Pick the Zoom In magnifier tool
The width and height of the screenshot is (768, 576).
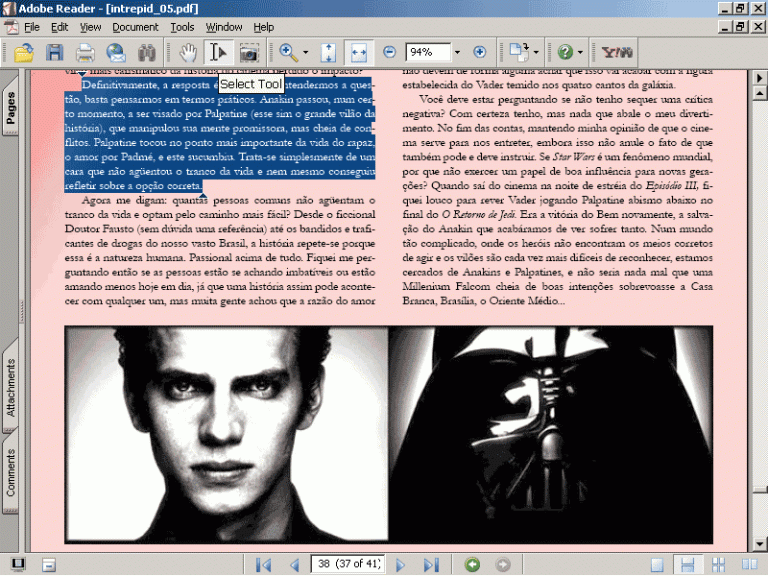(x=288, y=52)
